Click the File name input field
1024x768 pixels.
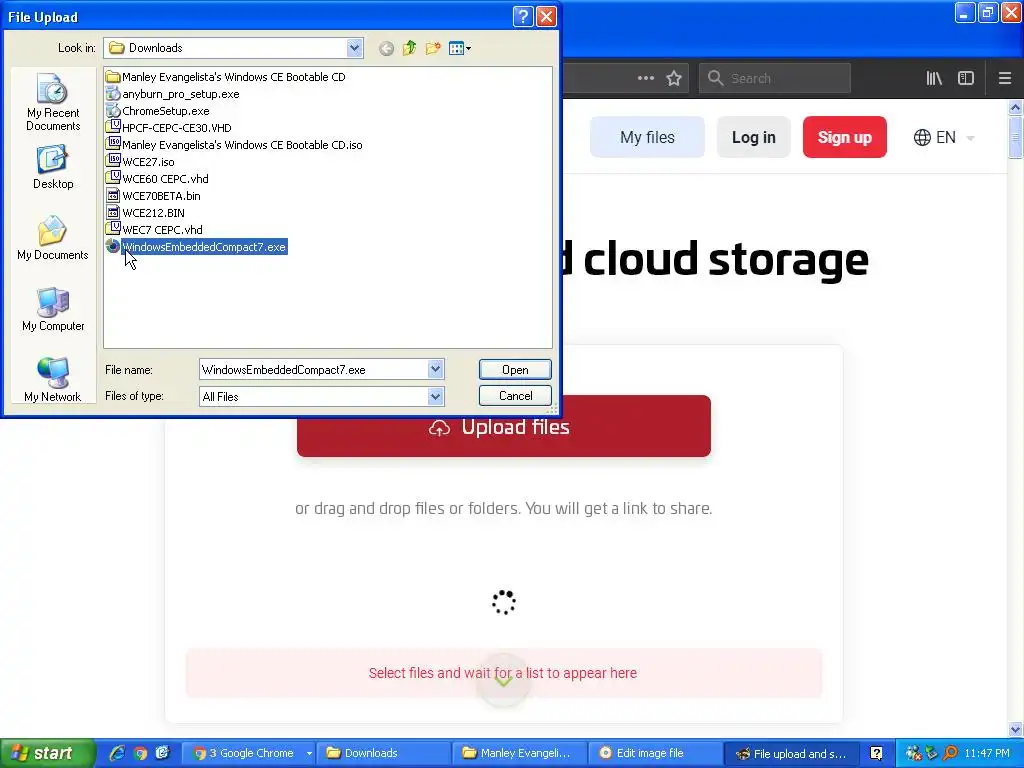point(314,370)
